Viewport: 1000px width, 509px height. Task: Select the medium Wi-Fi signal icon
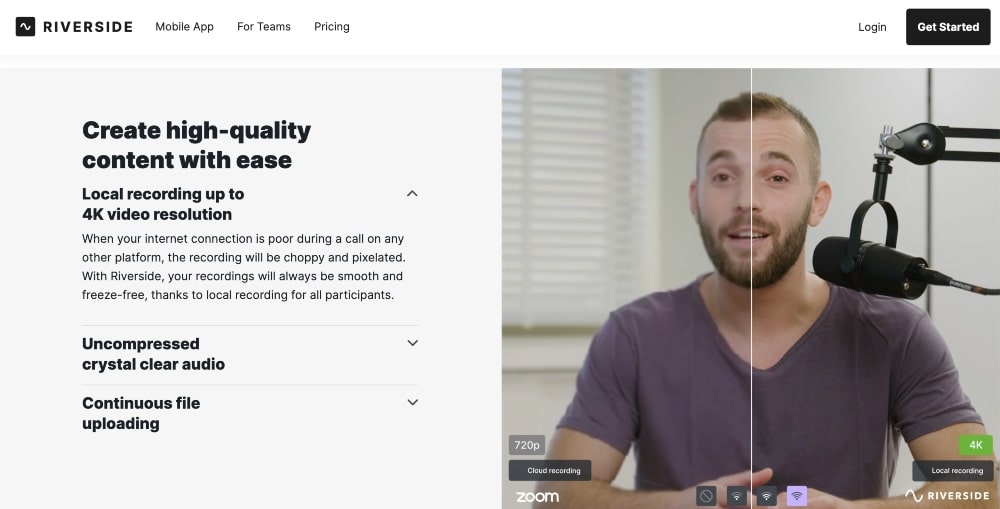(x=767, y=496)
